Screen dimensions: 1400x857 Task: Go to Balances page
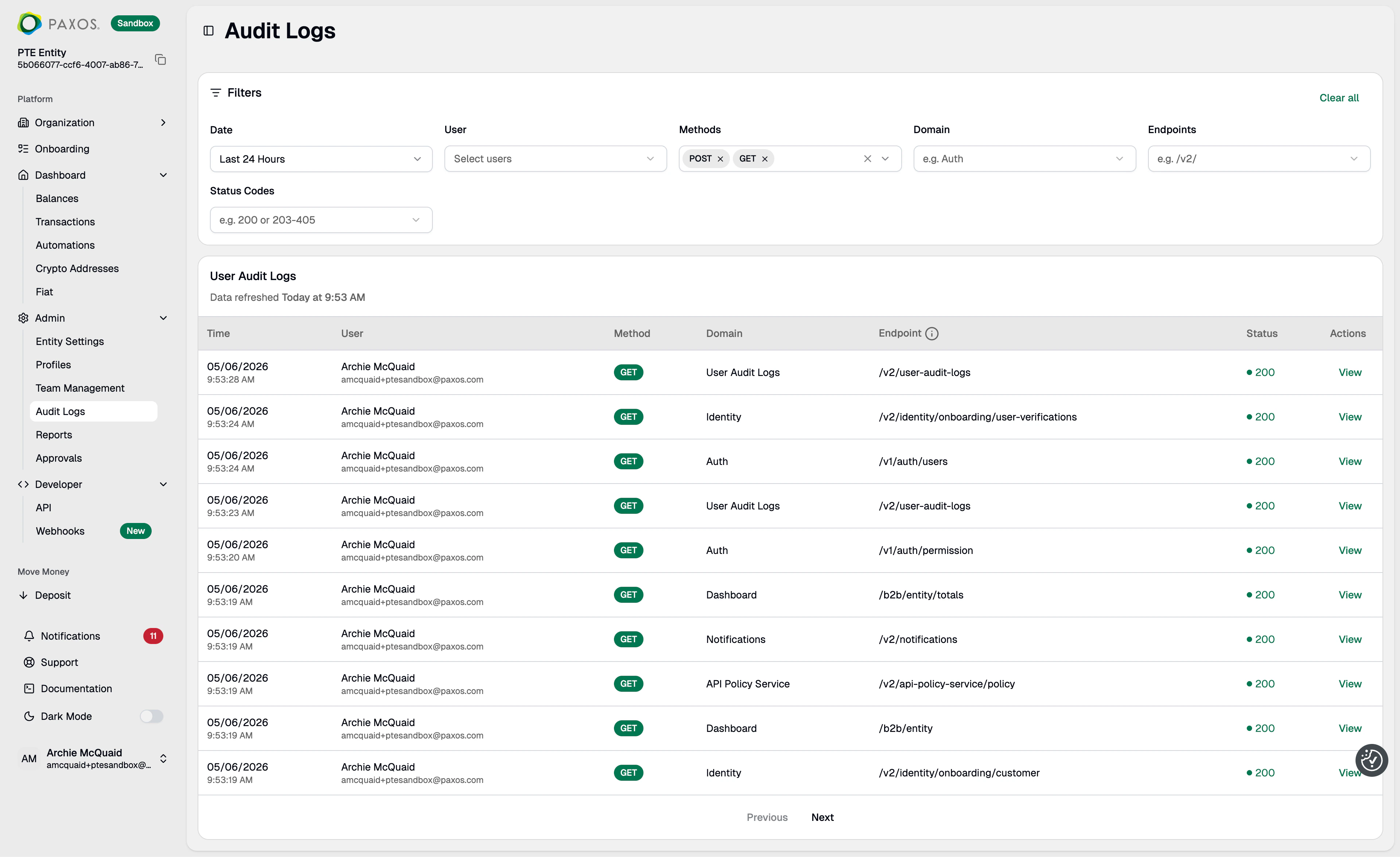(x=57, y=198)
